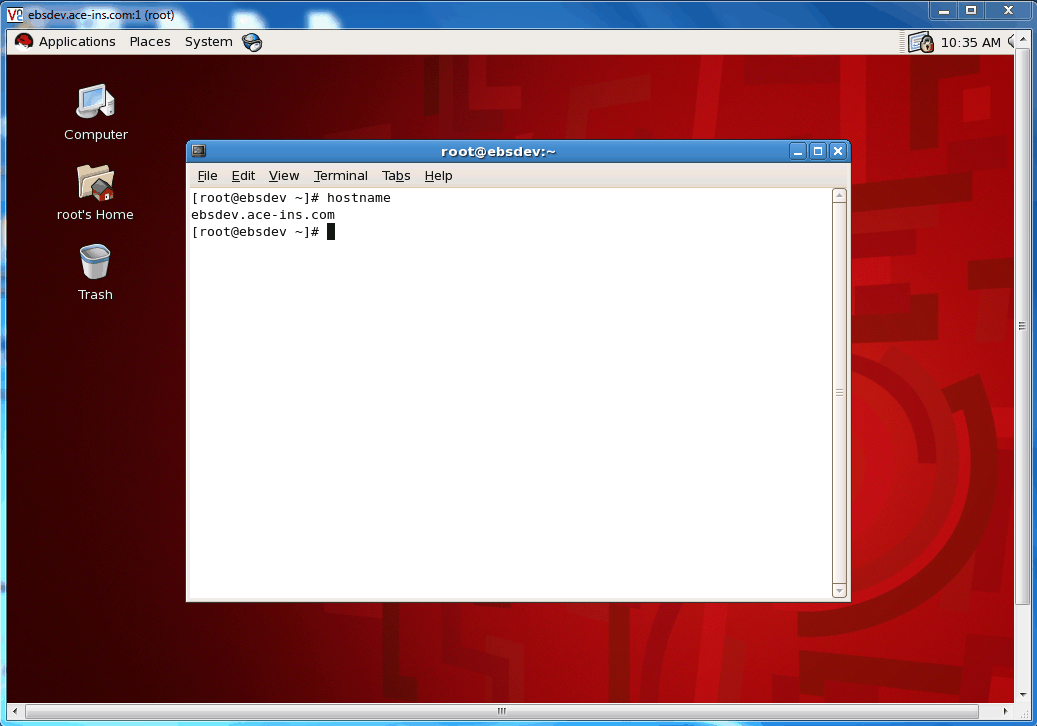Click the red hat Applications logo
The height and width of the screenshot is (726, 1037).
tap(24, 42)
